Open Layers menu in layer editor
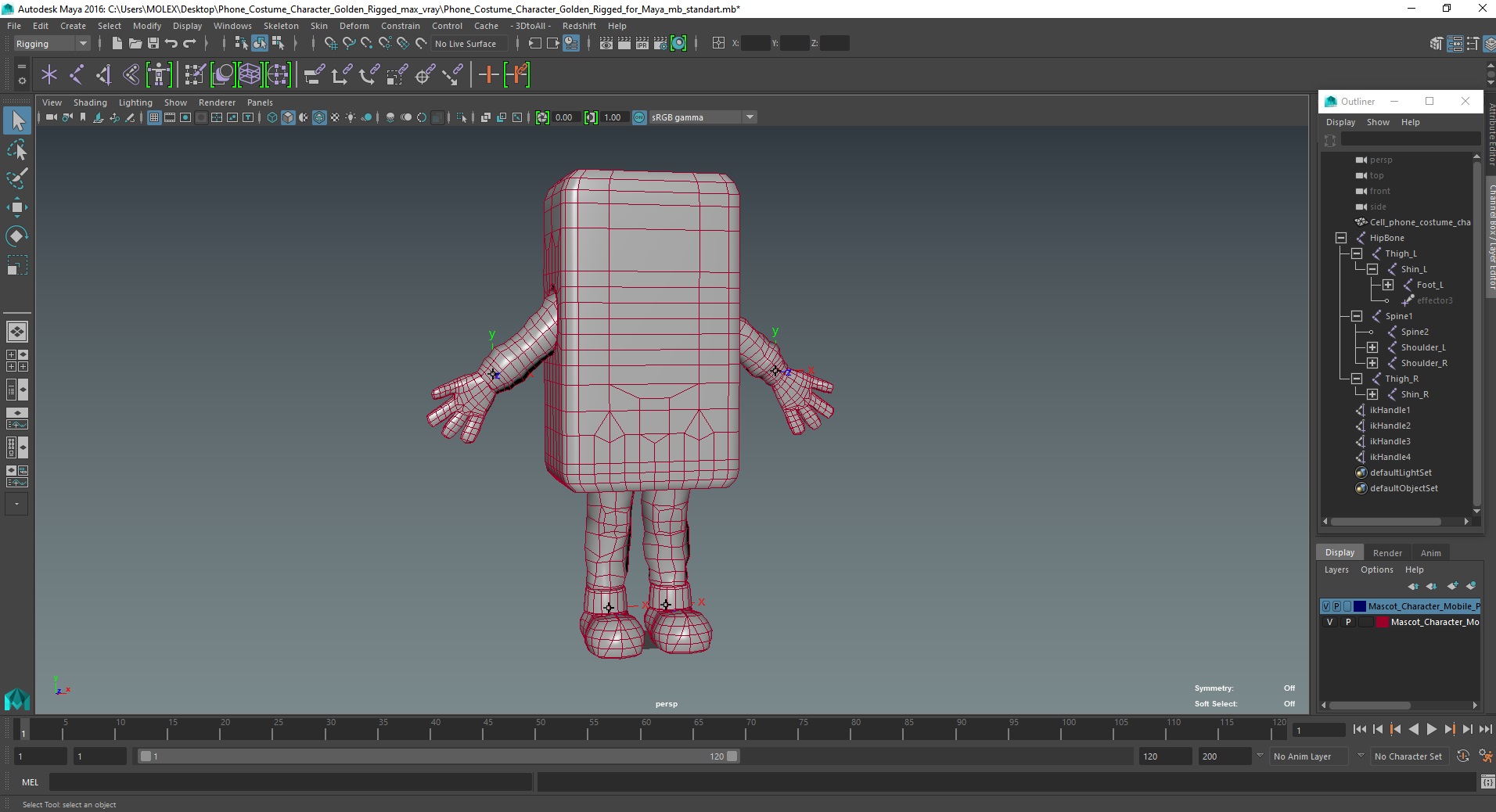This screenshot has height=812, width=1496. (x=1336, y=569)
